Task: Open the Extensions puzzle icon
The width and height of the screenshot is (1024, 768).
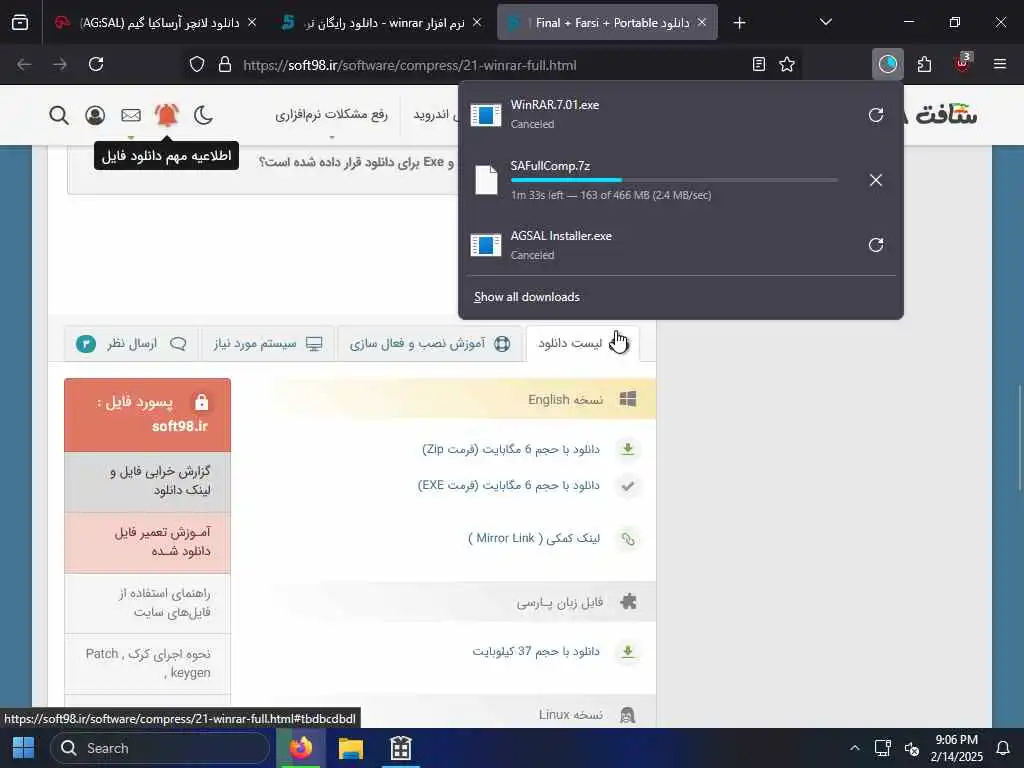Action: tap(924, 64)
